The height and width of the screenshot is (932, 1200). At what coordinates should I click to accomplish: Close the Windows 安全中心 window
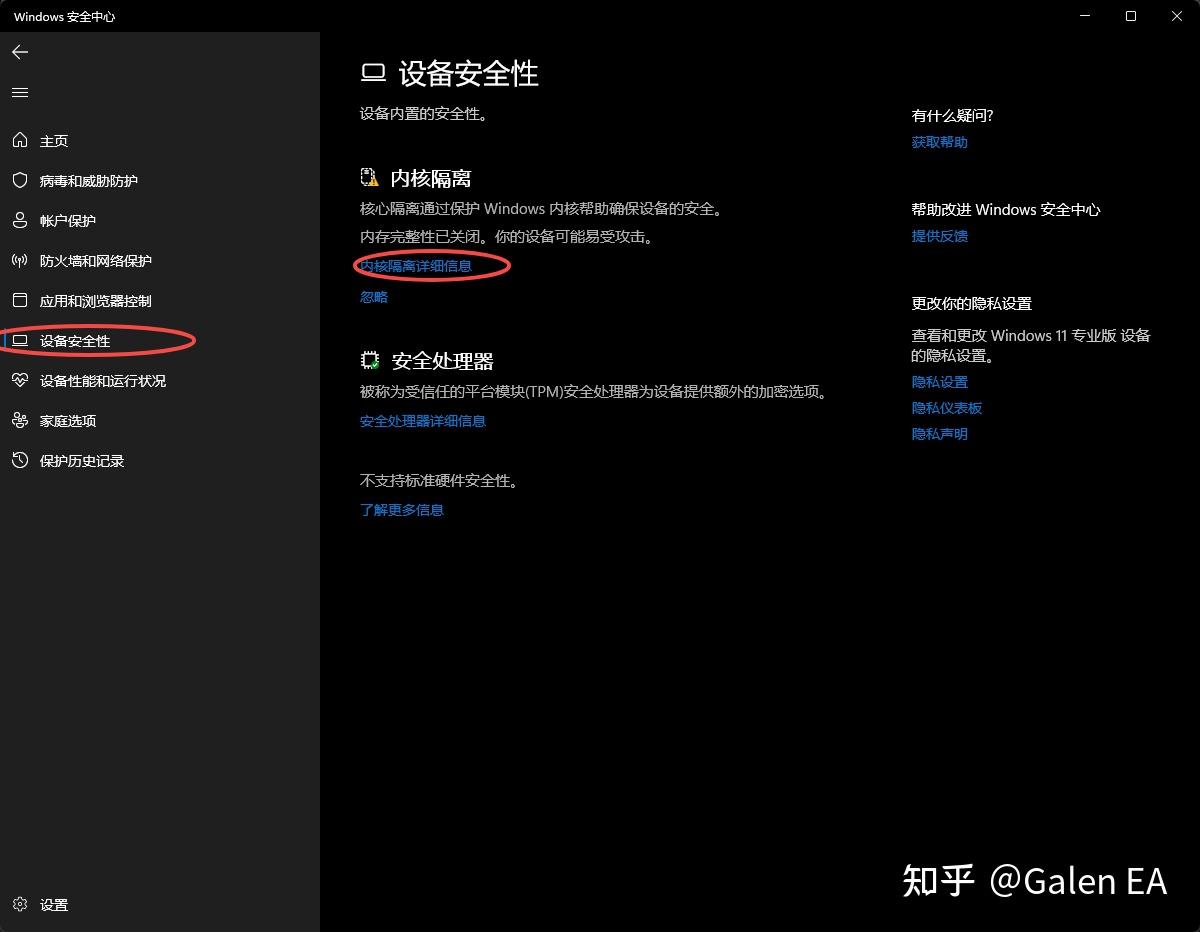tap(1177, 16)
